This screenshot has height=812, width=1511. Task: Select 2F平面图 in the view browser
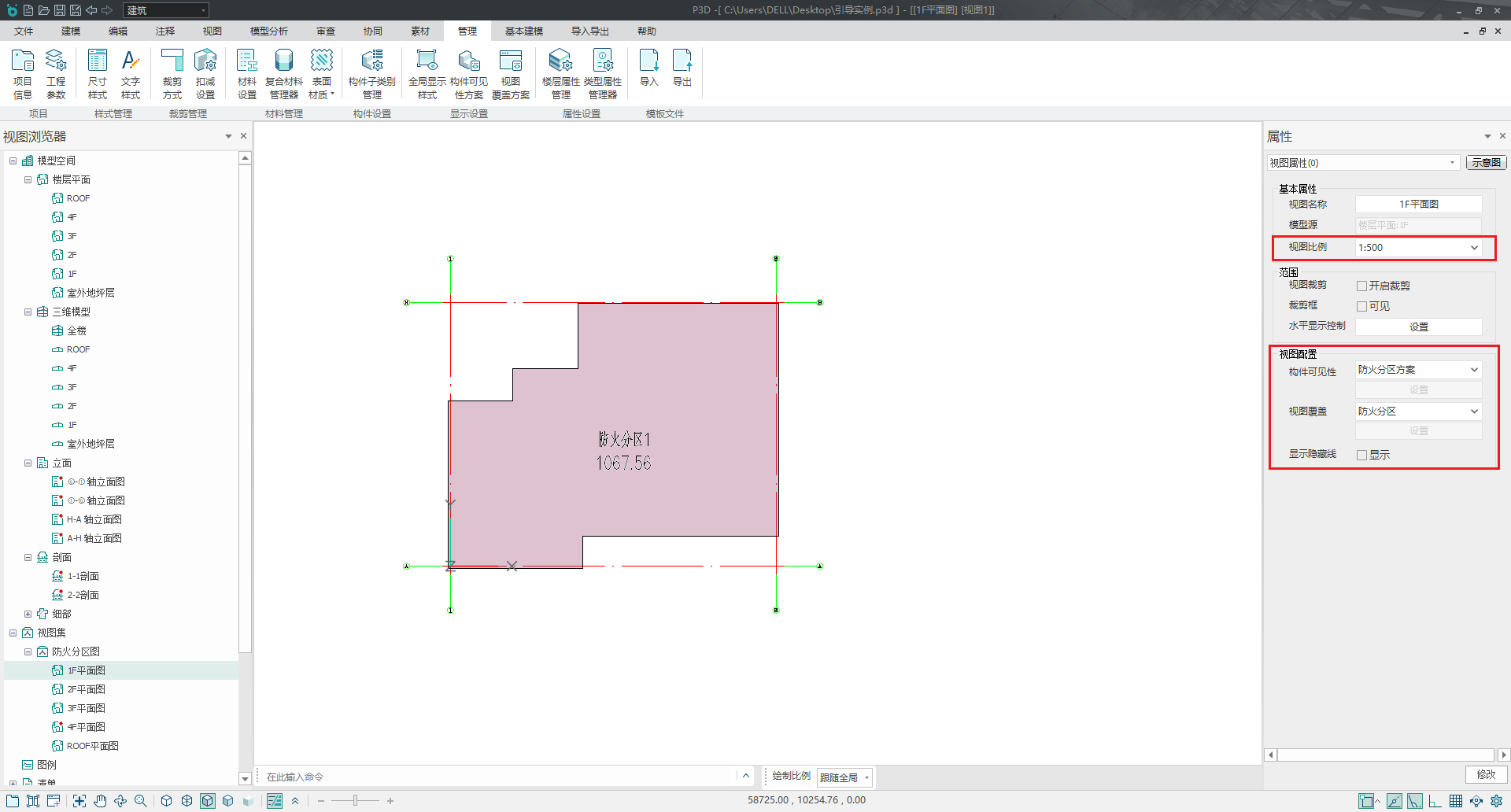[x=86, y=690]
